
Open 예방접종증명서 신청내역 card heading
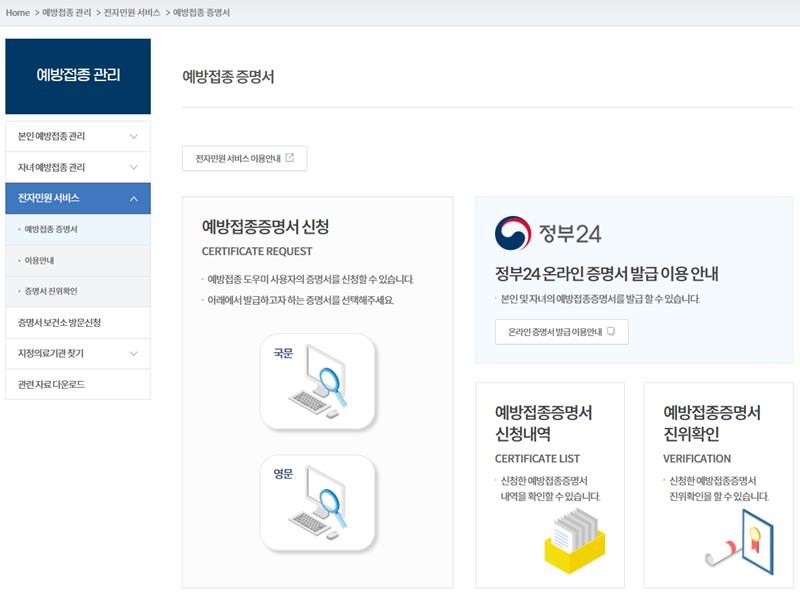point(543,423)
